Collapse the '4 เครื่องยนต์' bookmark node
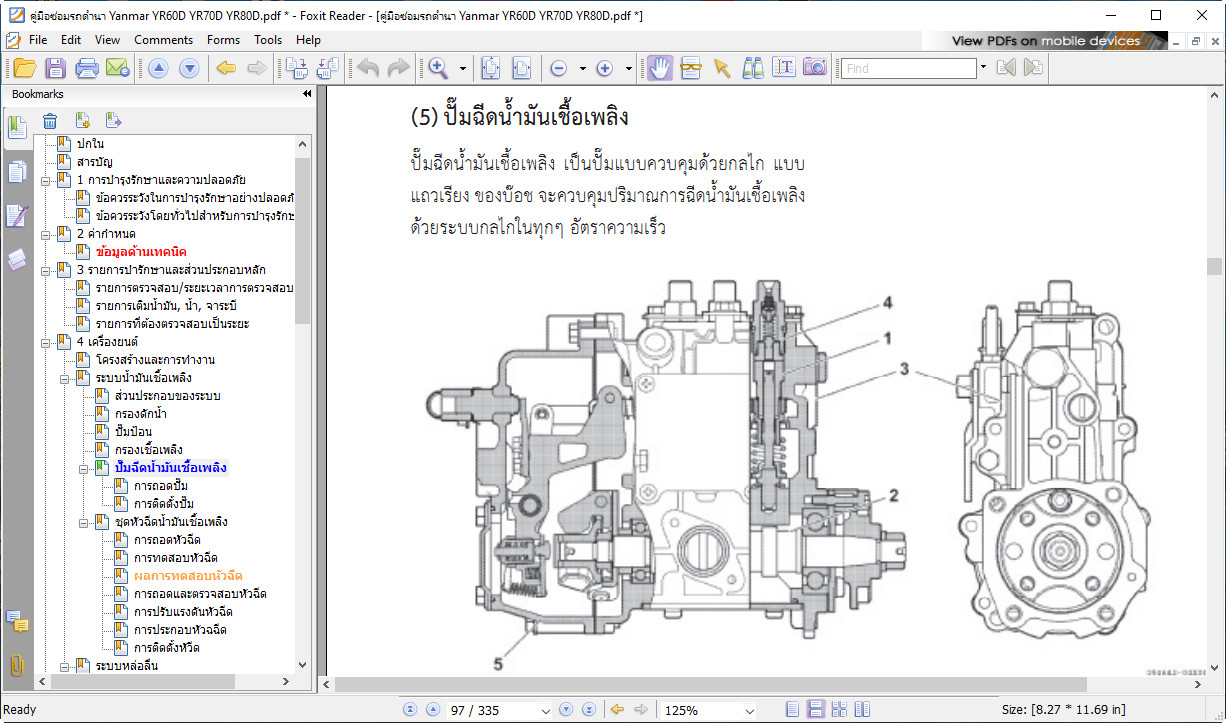This screenshot has height=723, width=1226. [x=46, y=342]
